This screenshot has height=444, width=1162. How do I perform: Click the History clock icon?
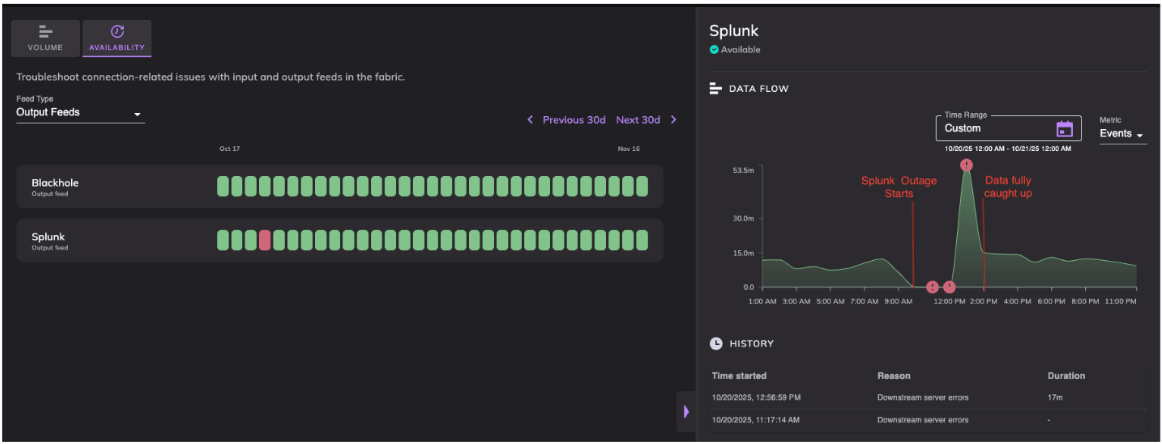tap(716, 343)
